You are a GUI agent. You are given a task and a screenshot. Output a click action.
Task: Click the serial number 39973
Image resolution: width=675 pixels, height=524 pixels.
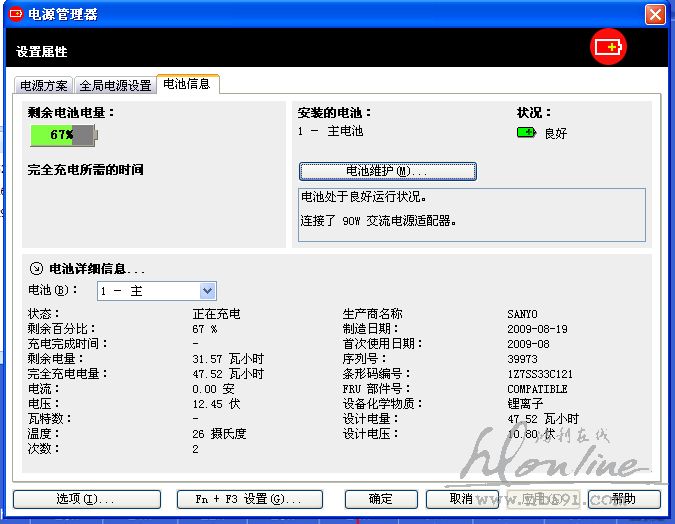[x=522, y=359]
